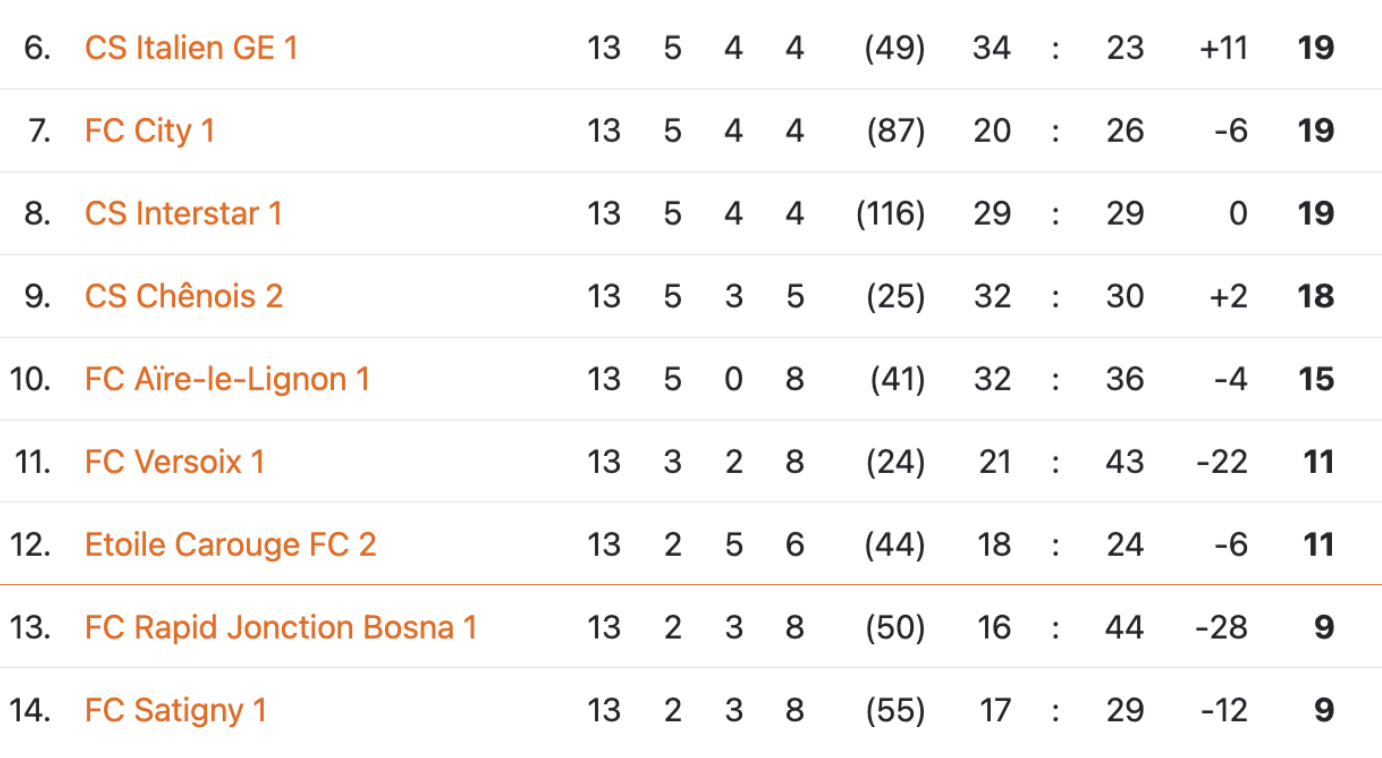Open the FC Versoix 1 link
Image resolution: width=1382 pixels, height=758 pixels.
175,462
